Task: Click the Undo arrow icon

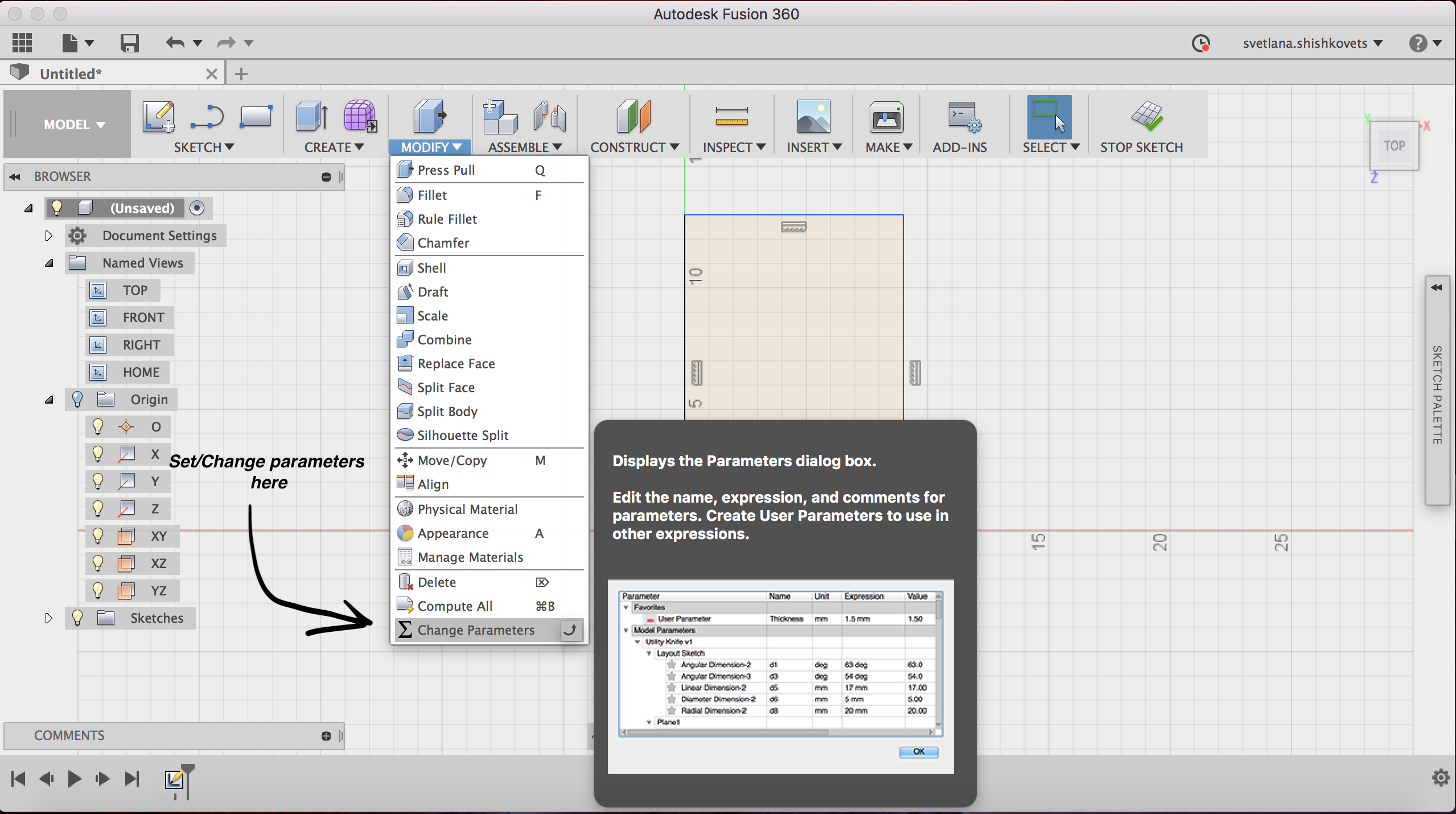Action: [x=175, y=43]
